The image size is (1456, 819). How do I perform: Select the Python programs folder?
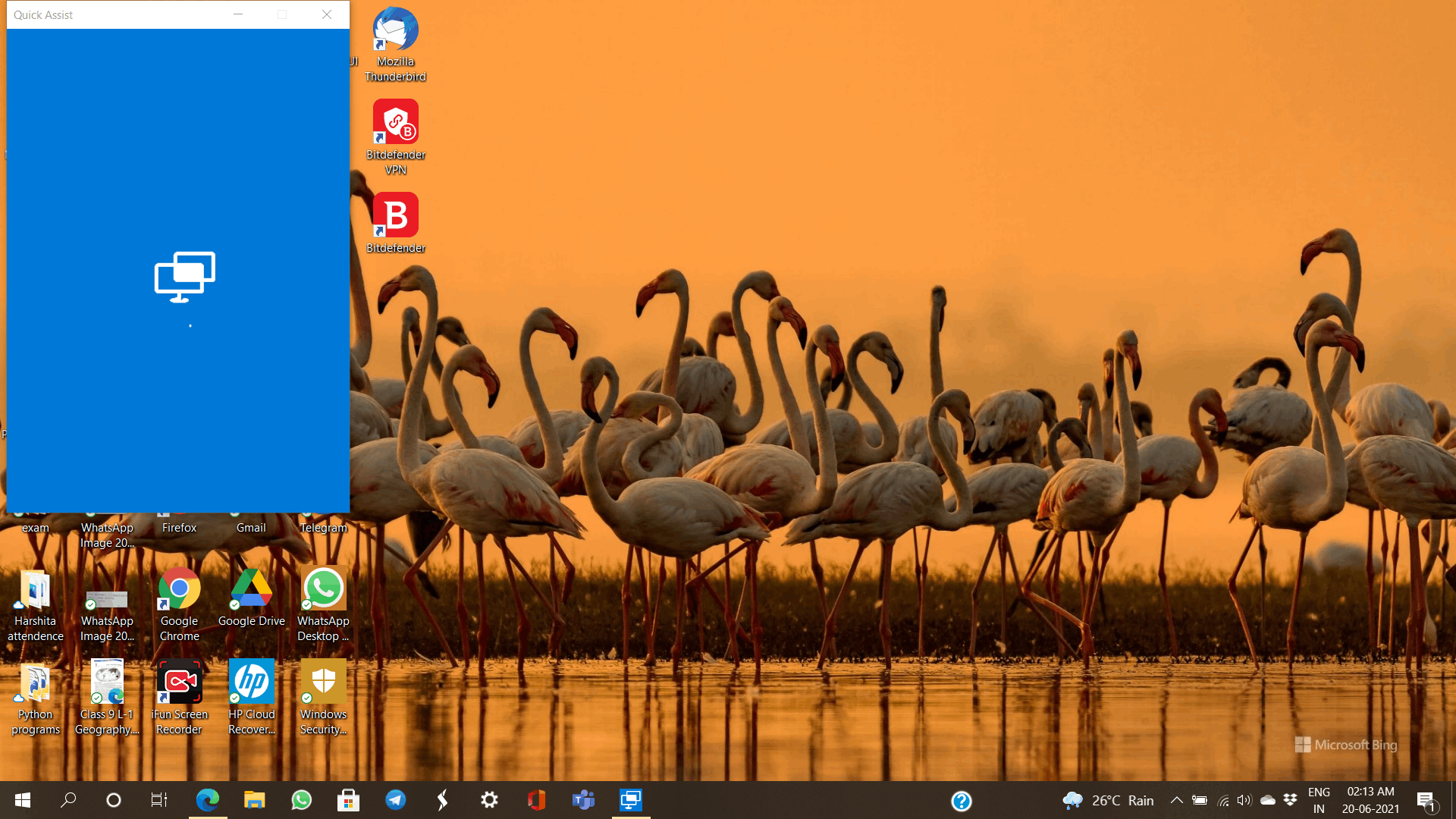[x=35, y=682]
